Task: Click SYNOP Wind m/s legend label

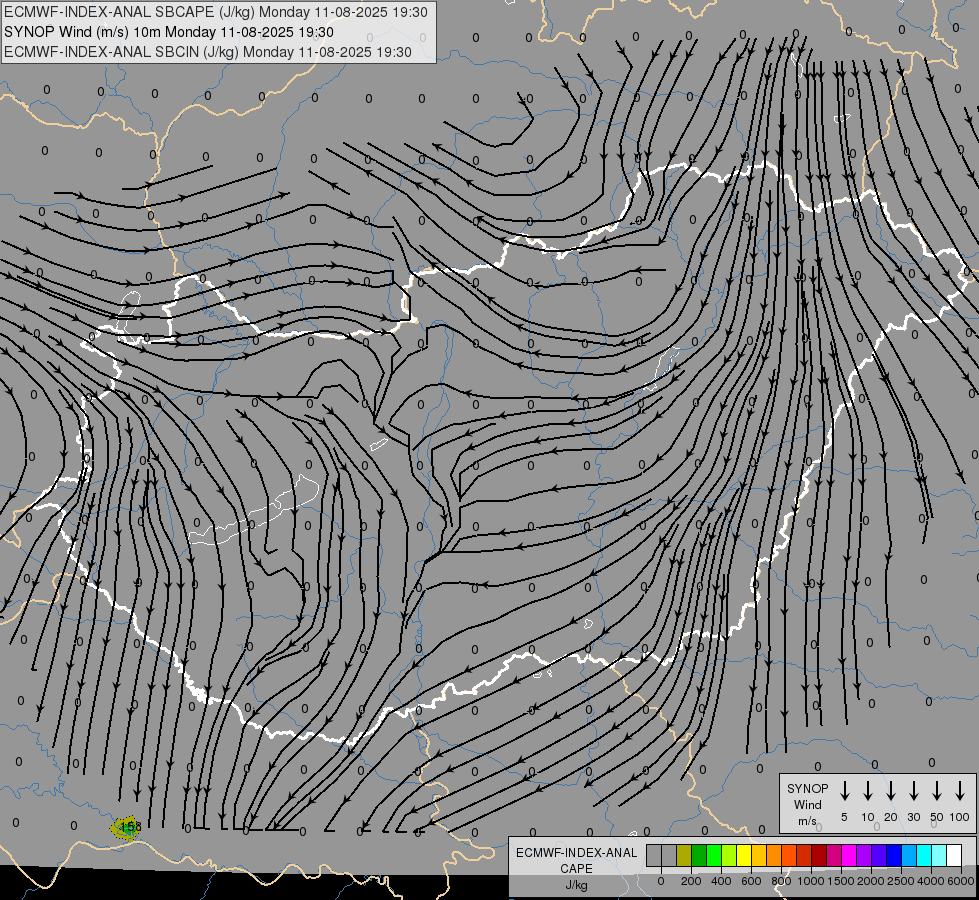Action: pos(807,804)
